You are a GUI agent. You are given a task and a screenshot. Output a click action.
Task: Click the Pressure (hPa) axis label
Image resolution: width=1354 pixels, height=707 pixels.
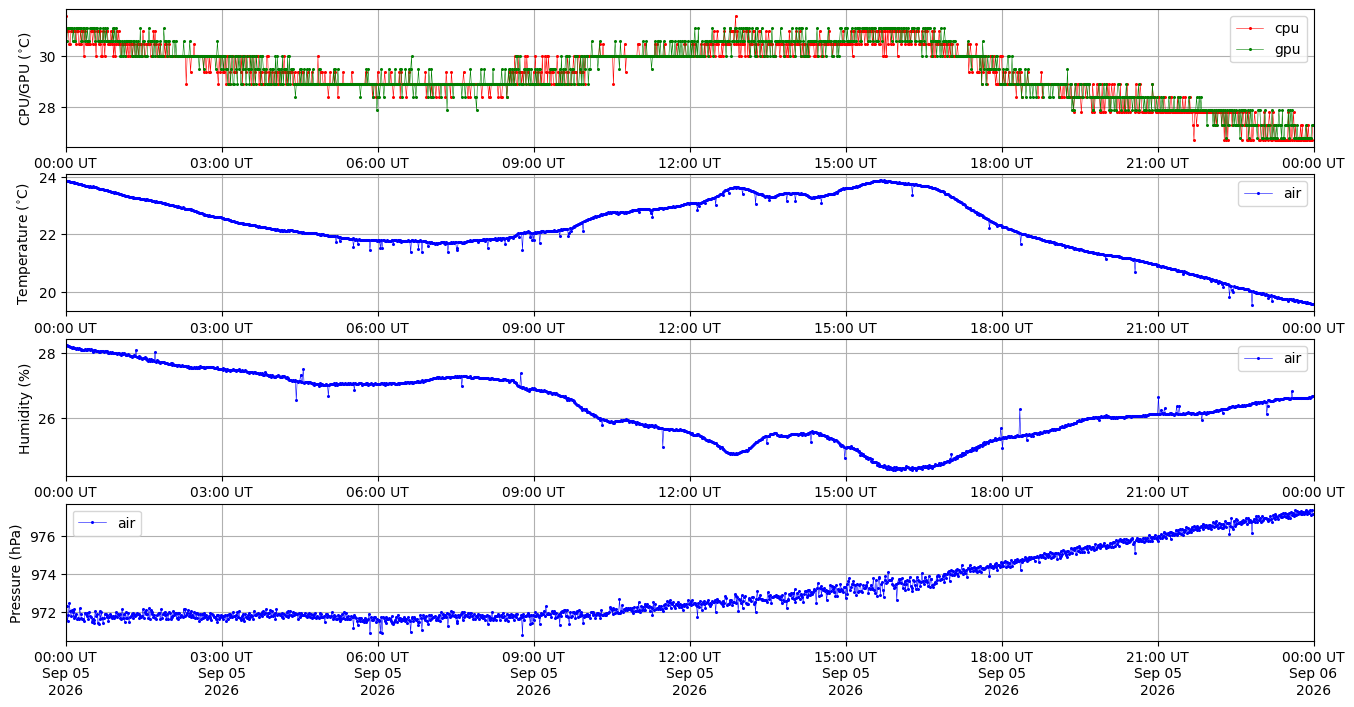coord(16,572)
